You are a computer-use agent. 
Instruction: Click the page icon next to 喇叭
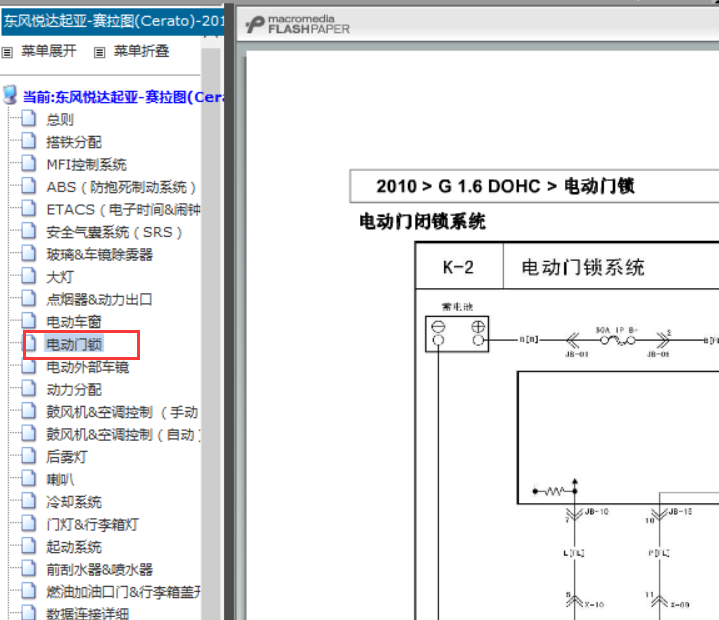(29, 478)
